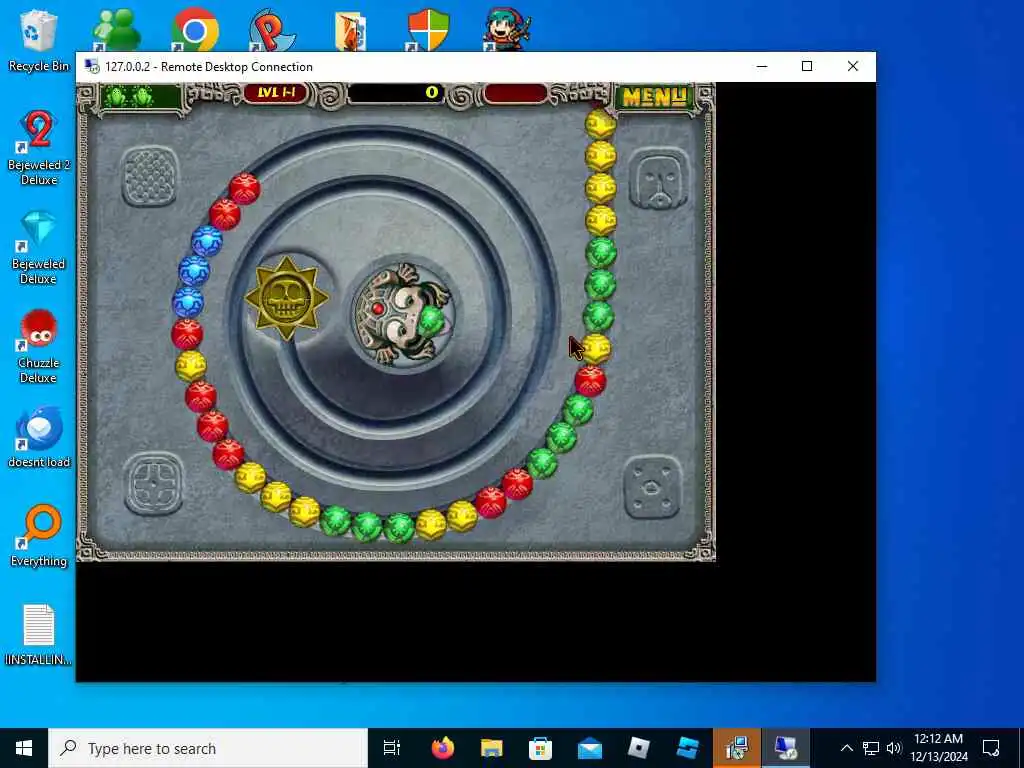Click the LVL 1-1 level indicator
This screenshot has height=768, width=1024.
click(275, 93)
